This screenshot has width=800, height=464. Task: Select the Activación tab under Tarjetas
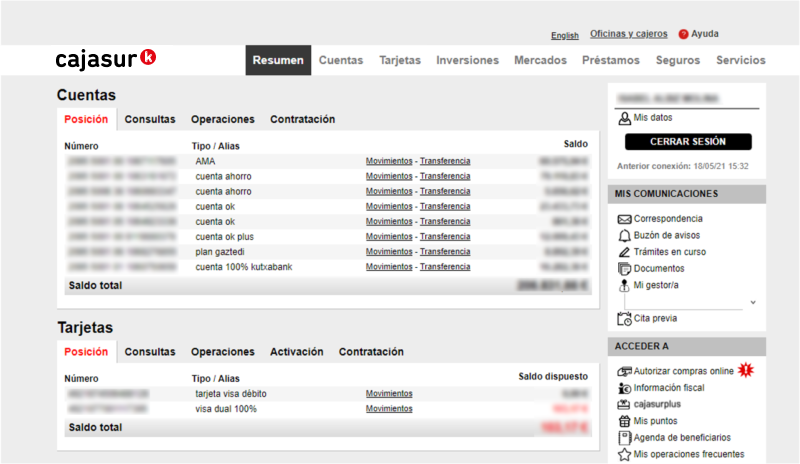pyautogui.click(x=297, y=352)
